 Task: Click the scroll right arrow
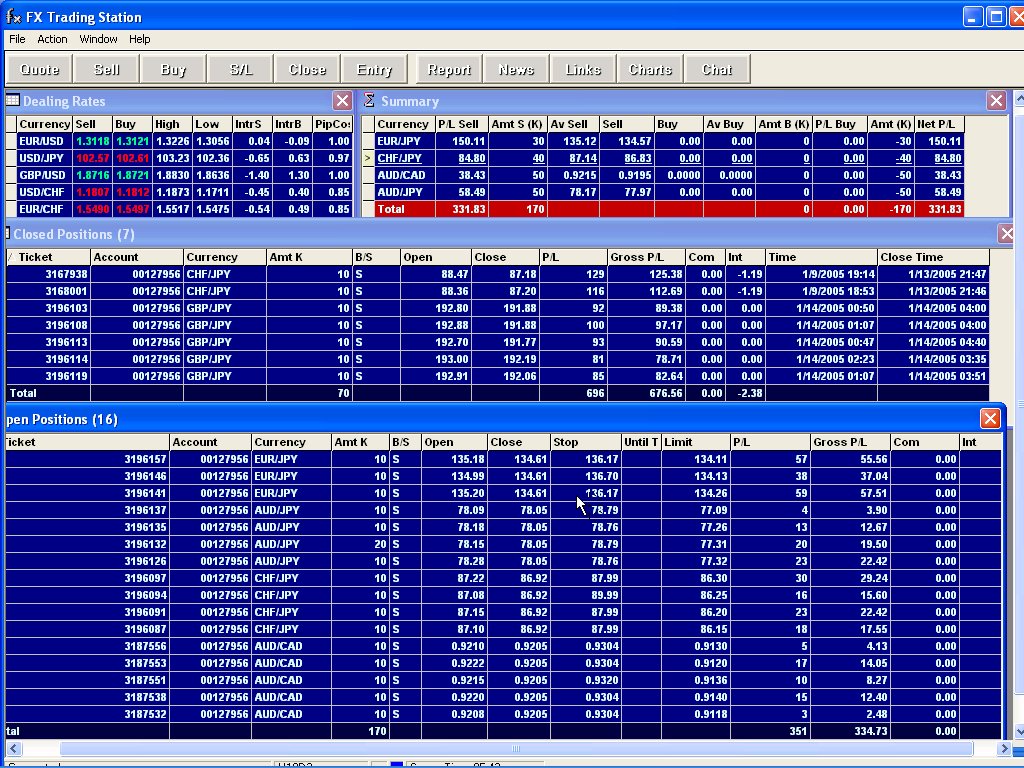[1004, 748]
